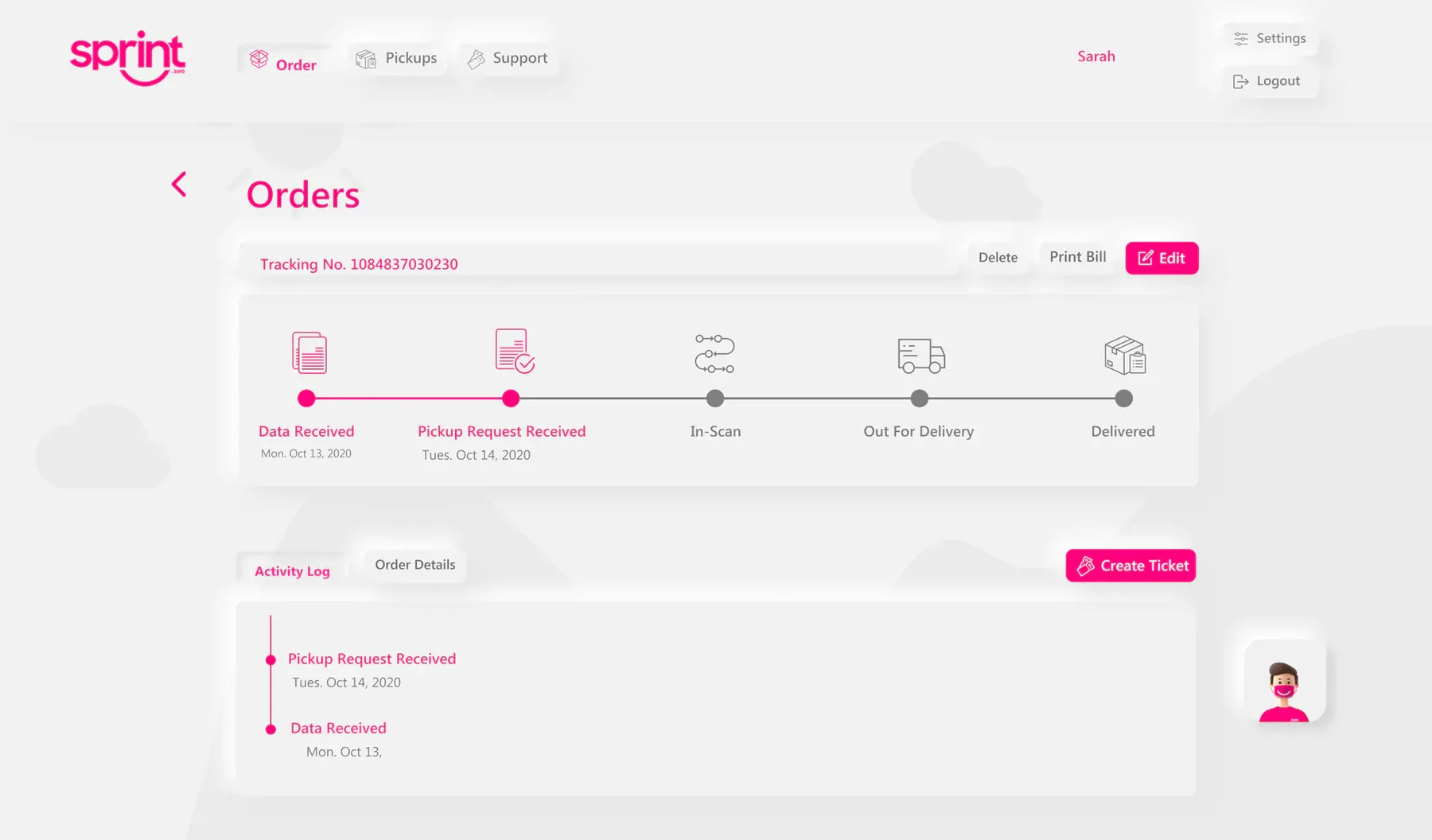Click the Pickup Request Received progress dot

[511, 399]
